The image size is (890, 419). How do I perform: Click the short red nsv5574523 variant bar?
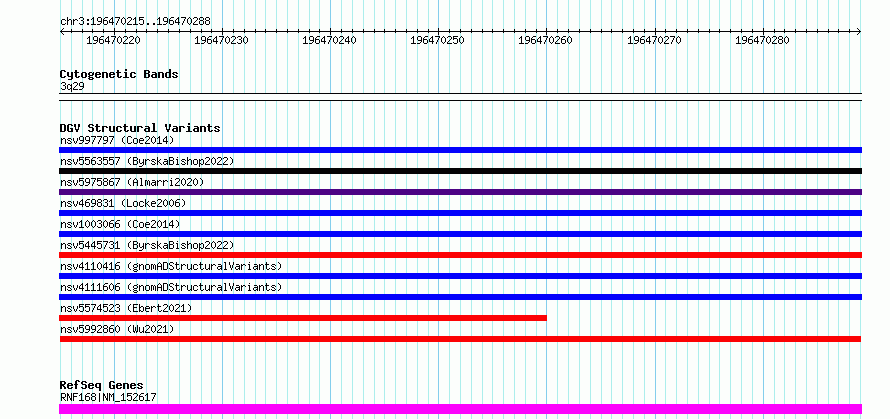[303, 318]
